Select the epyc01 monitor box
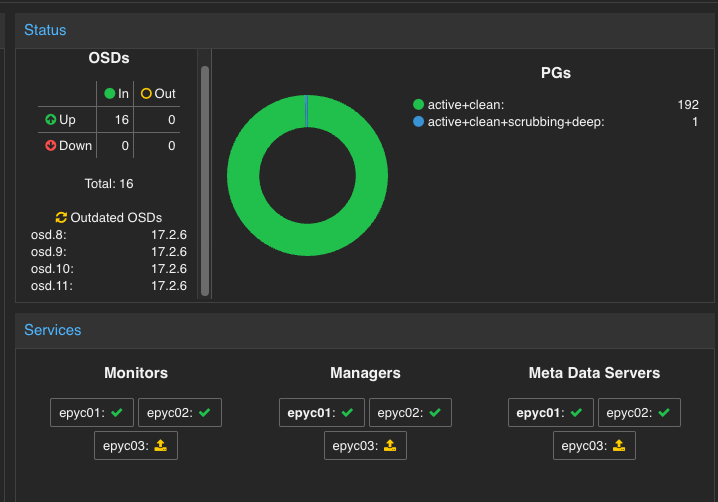This screenshot has height=502, width=718. [x=92, y=413]
